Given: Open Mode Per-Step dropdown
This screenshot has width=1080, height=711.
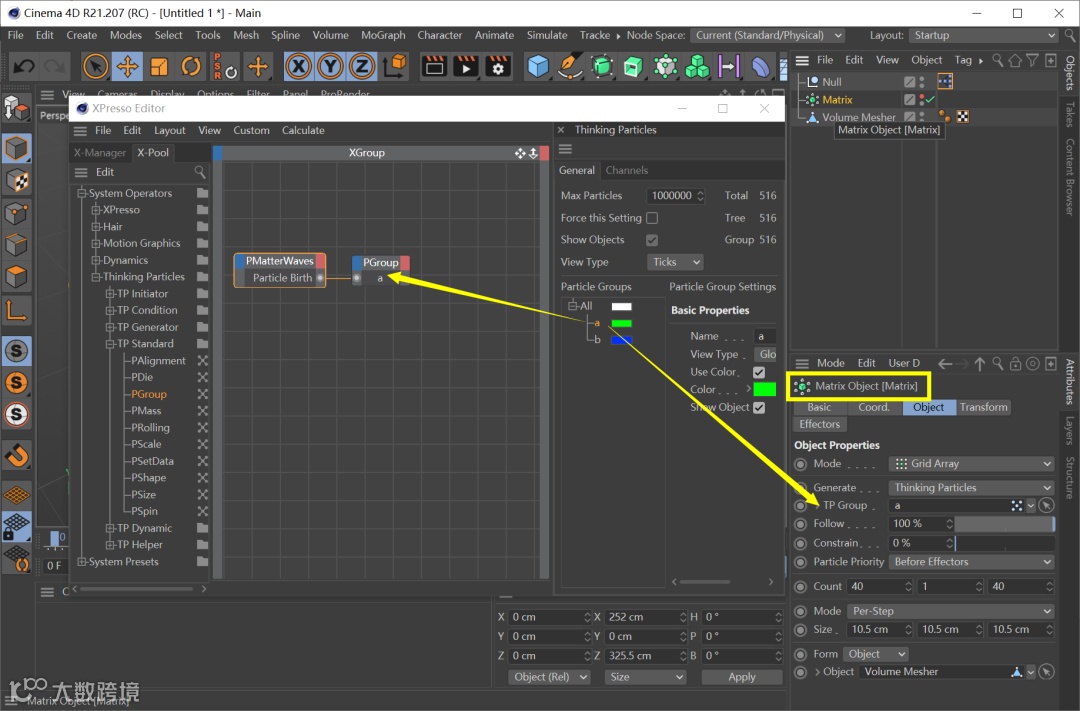Looking at the screenshot, I should (x=951, y=612).
